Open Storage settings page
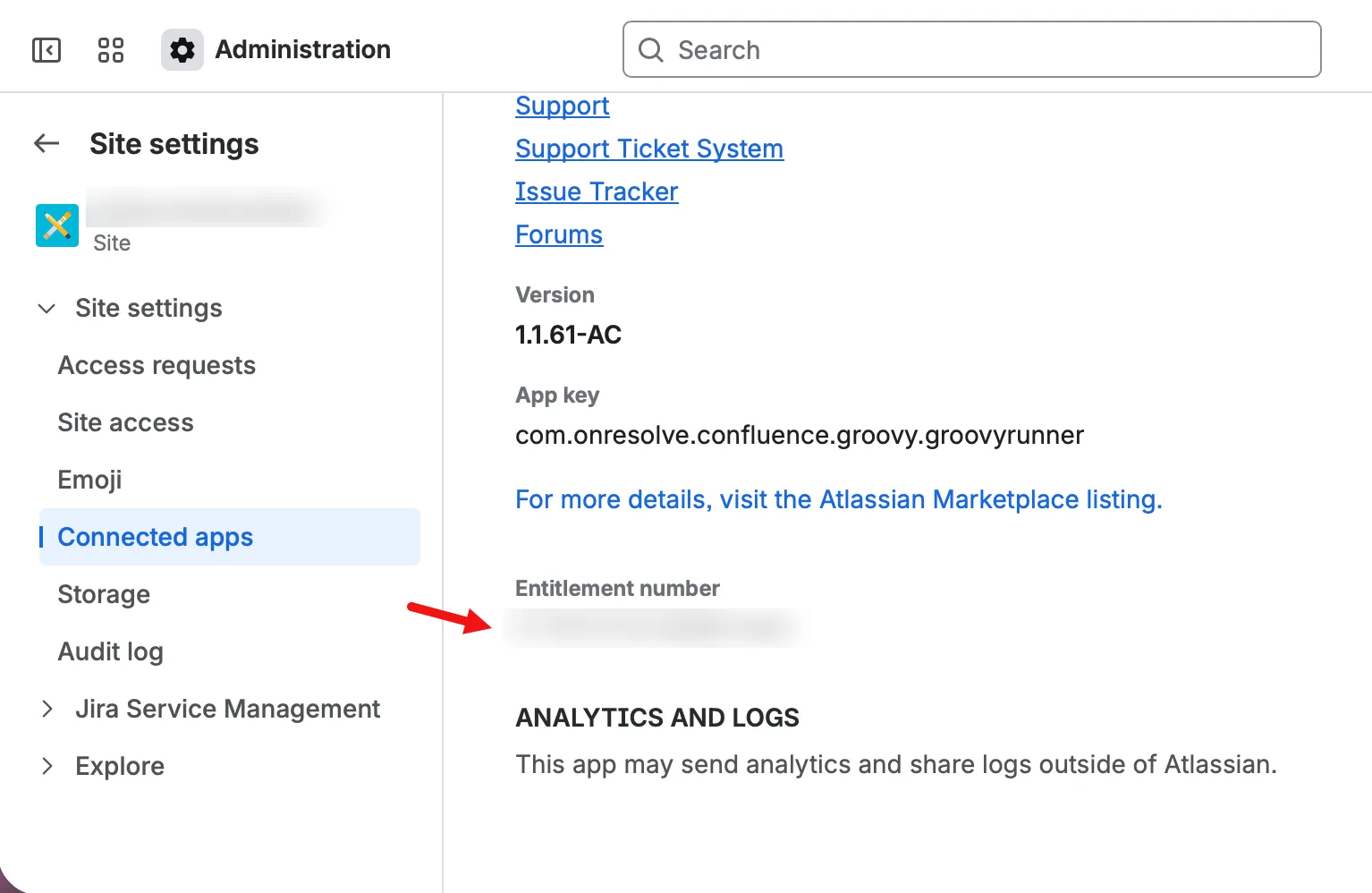This screenshot has height=893, width=1372. tap(104, 594)
